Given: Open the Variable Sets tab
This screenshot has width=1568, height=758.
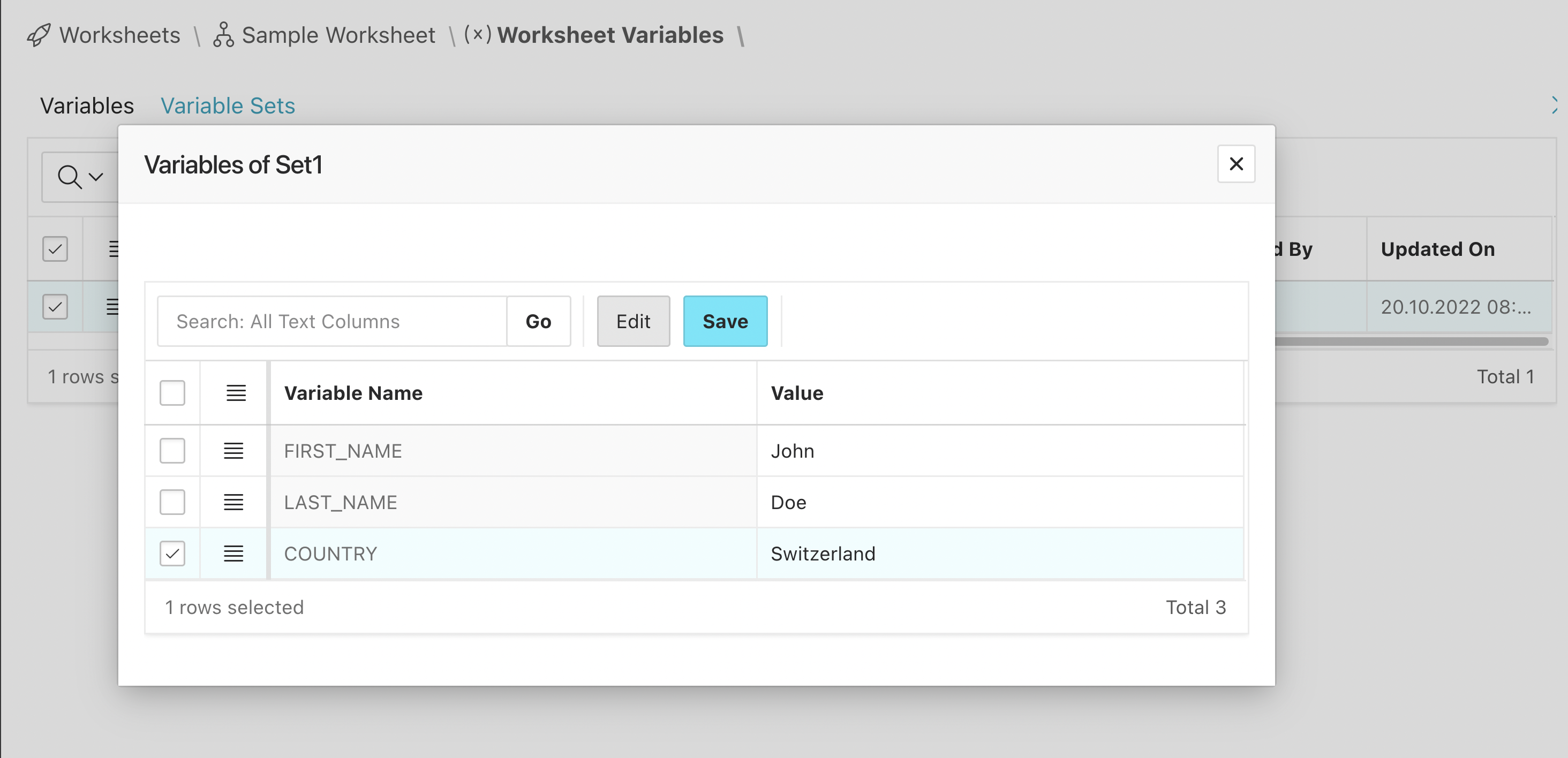Looking at the screenshot, I should click(228, 105).
